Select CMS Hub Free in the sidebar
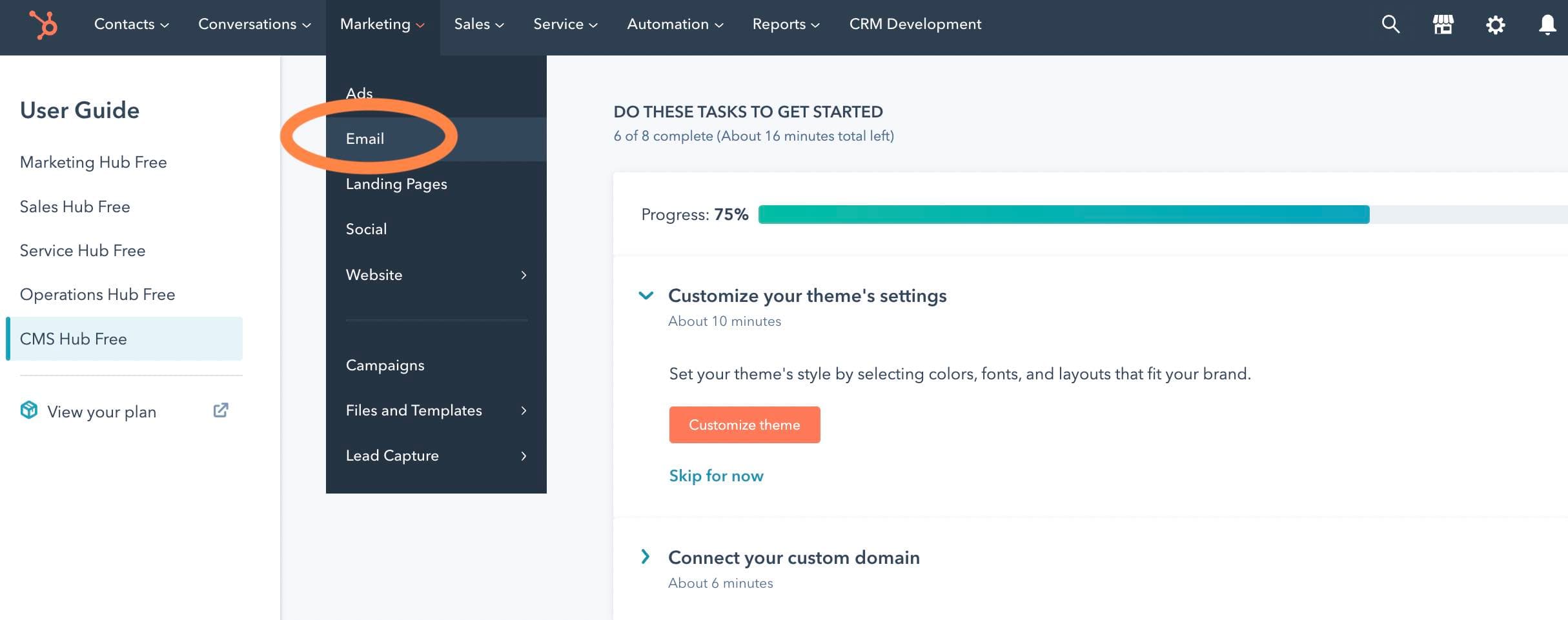The width and height of the screenshot is (1568, 620). pos(74,338)
